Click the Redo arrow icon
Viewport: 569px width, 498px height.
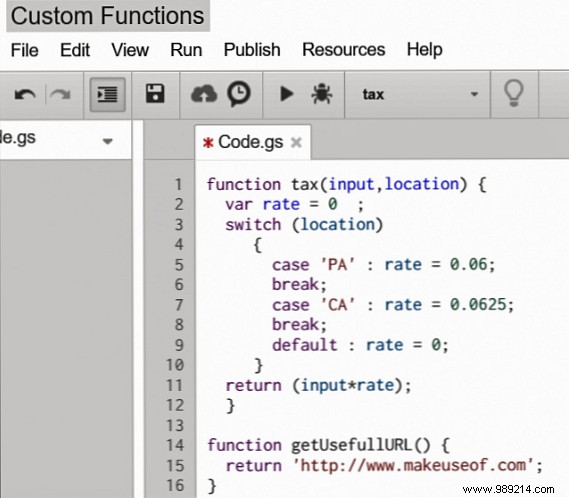60,95
